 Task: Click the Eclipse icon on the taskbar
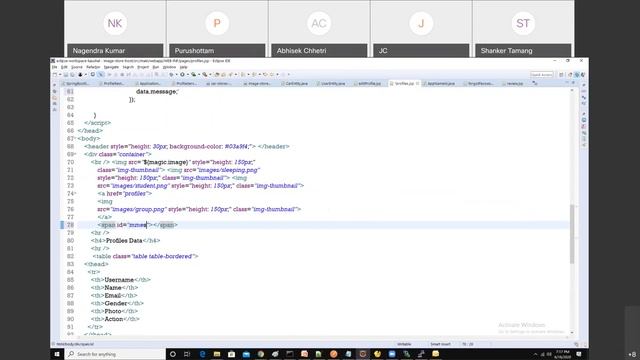click(363, 354)
